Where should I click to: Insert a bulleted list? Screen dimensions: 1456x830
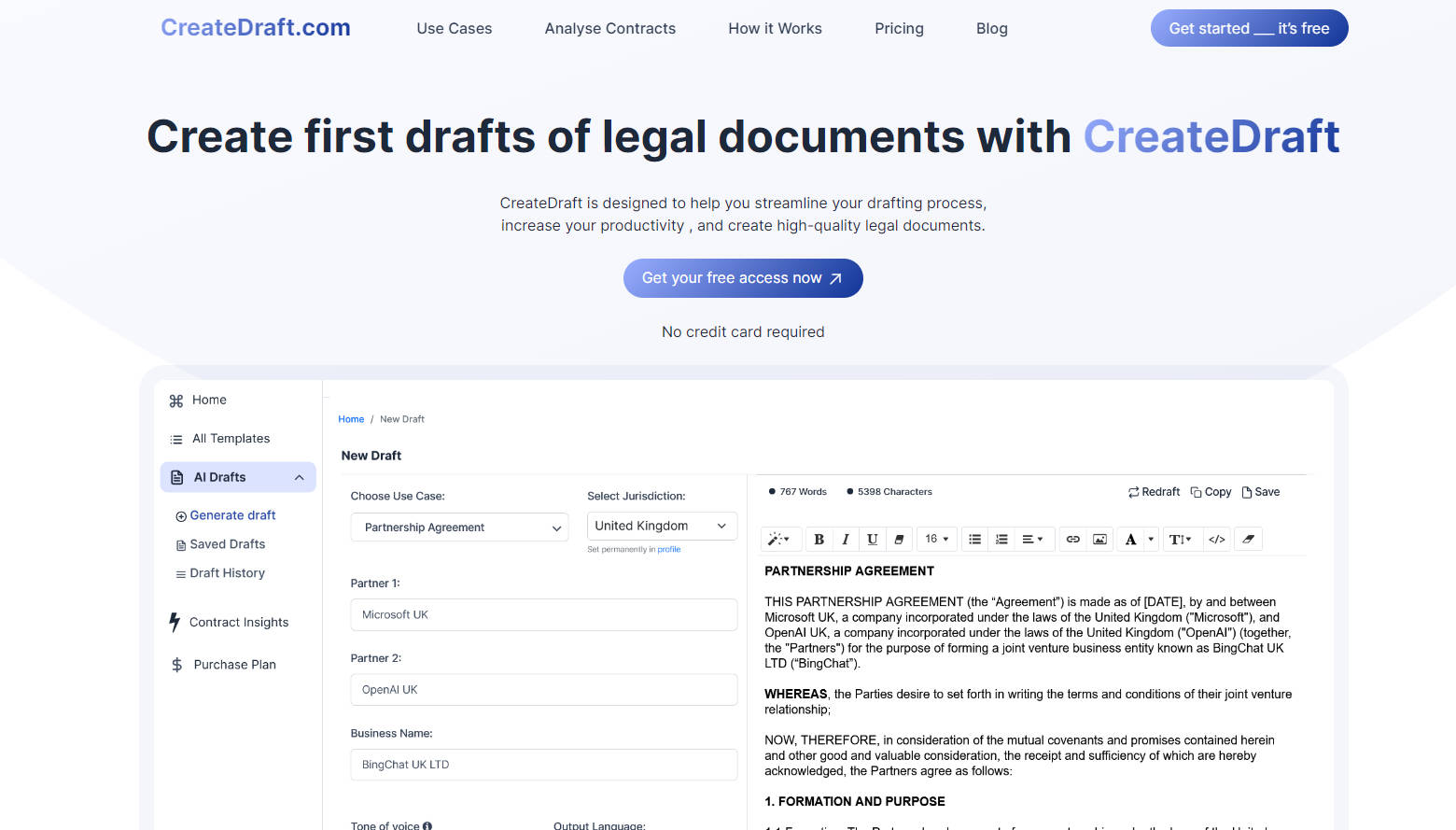974,539
